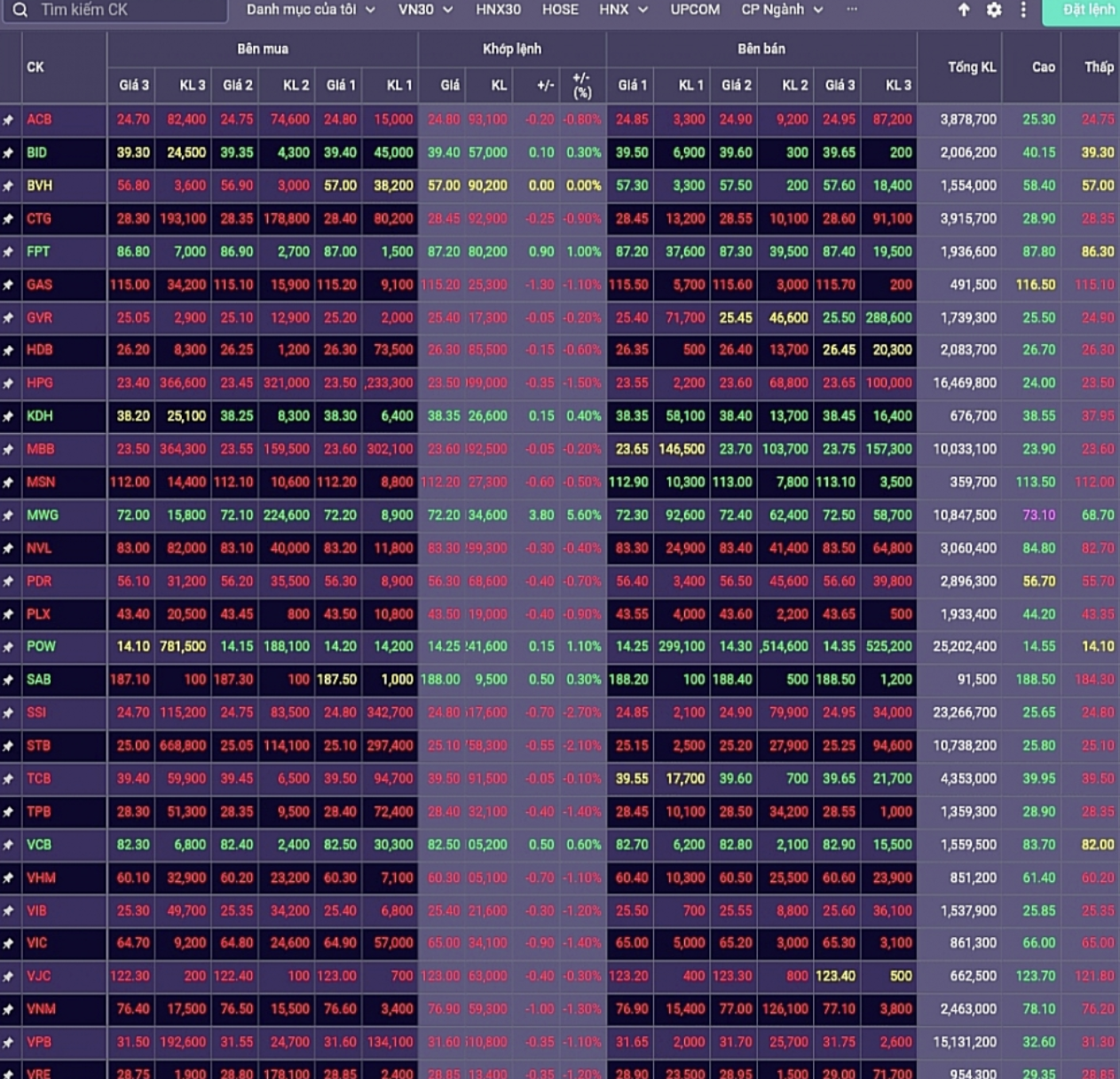
Task: Click the horizontal ellipsis for more tabs
Action: click(852, 10)
